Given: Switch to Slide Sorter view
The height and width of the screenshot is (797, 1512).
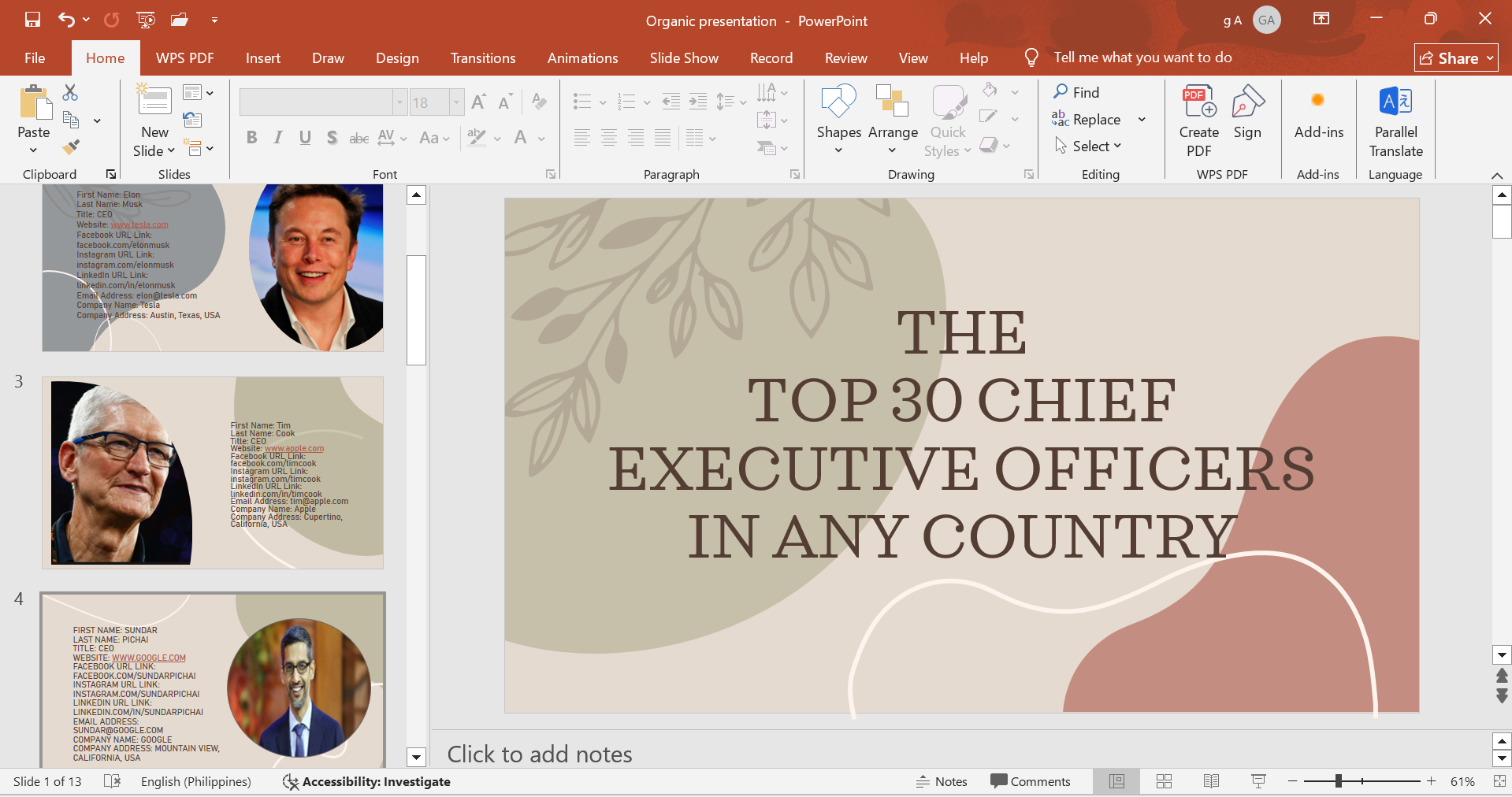Looking at the screenshot, I should click(1164, 781).
